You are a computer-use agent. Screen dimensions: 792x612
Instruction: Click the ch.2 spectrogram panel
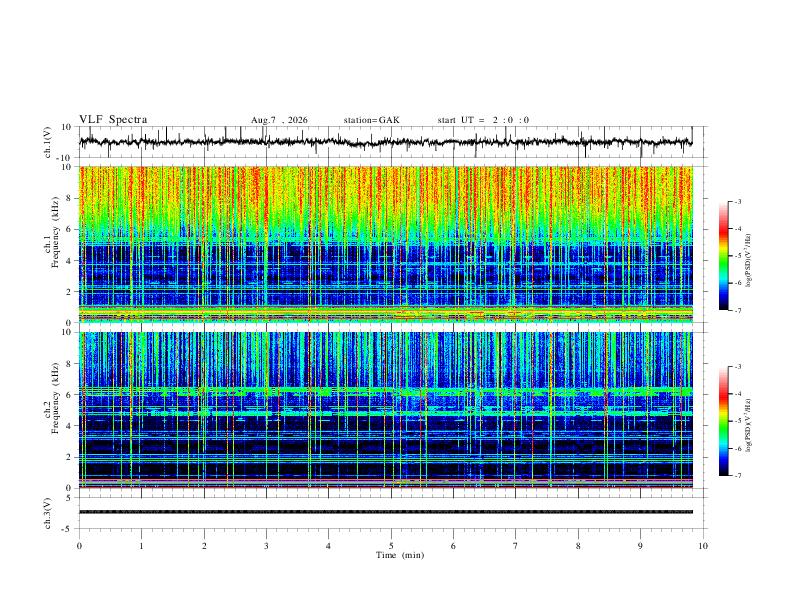tap(386, 410)
